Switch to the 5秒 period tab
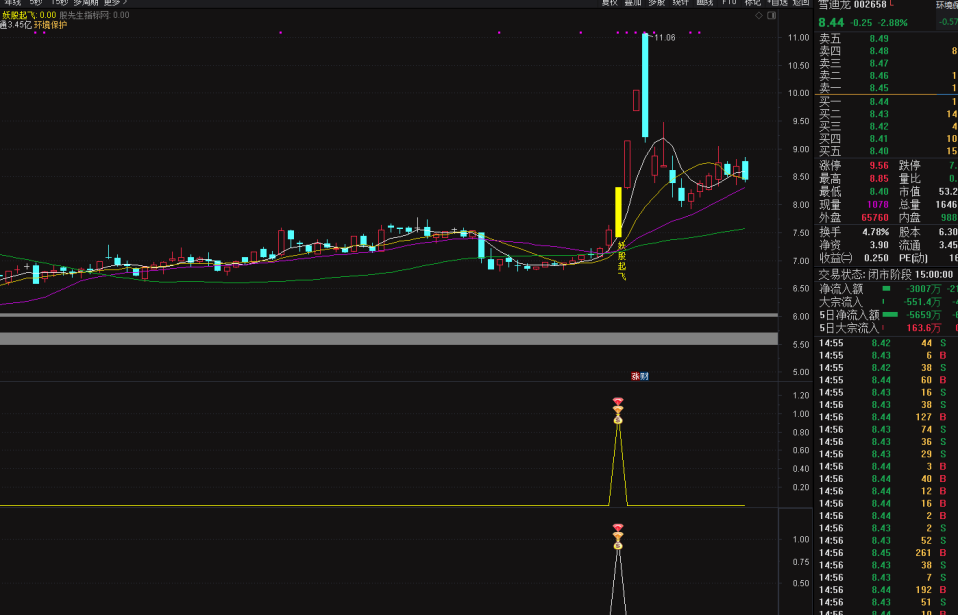This screenshot has width=958, height=615. click(x=36, y=2)
